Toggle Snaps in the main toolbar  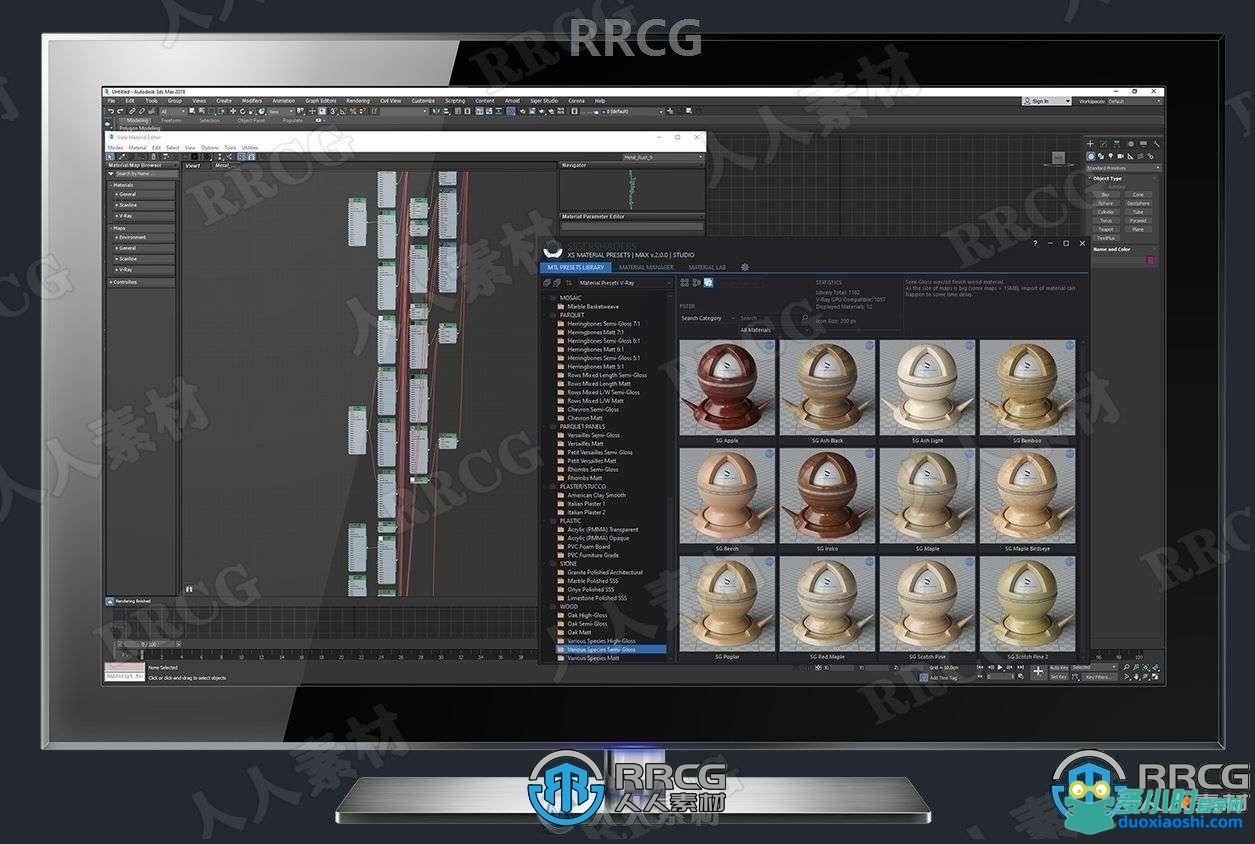(332, 111)
